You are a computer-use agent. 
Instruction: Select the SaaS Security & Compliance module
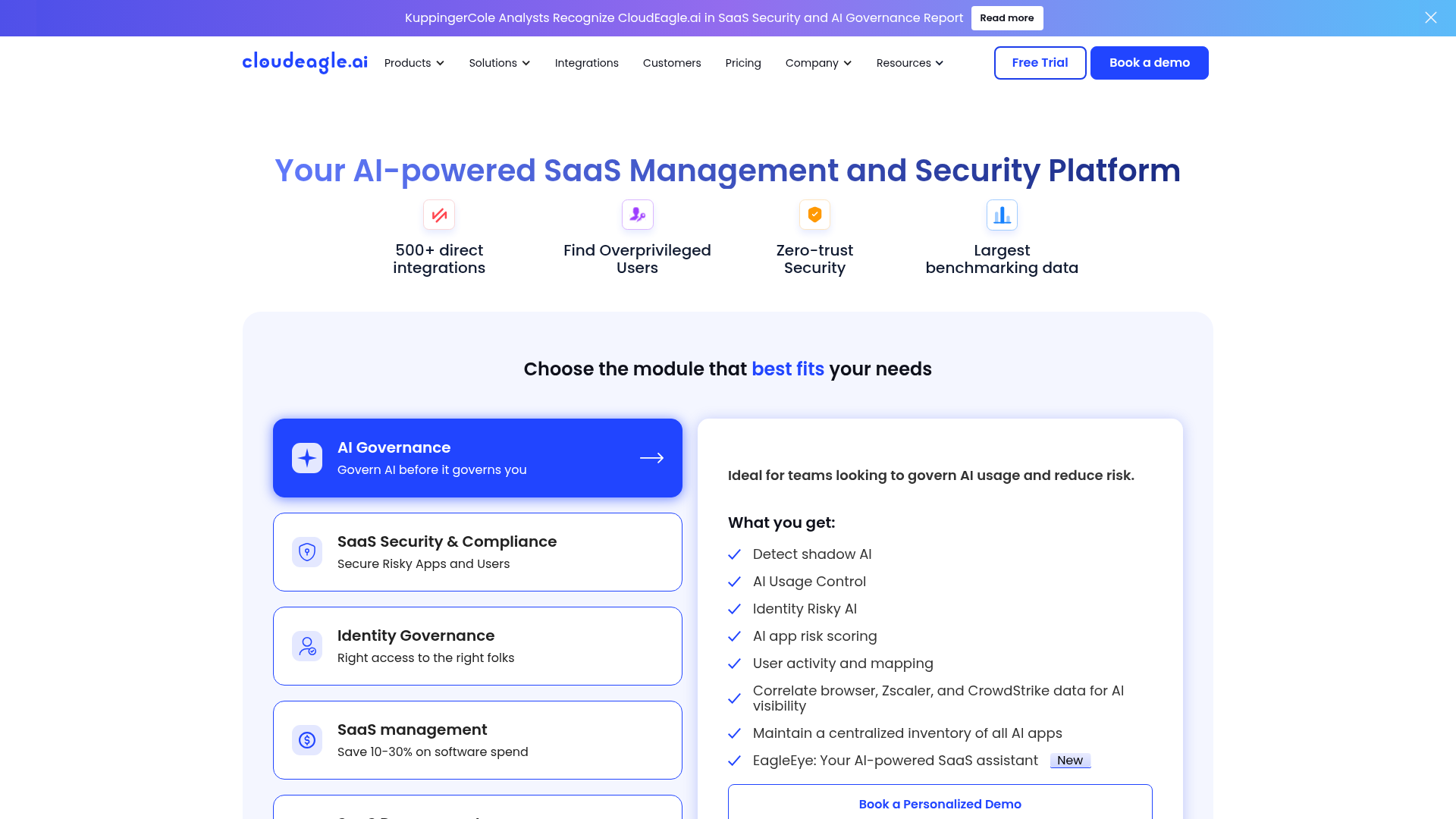pos(478,552)
